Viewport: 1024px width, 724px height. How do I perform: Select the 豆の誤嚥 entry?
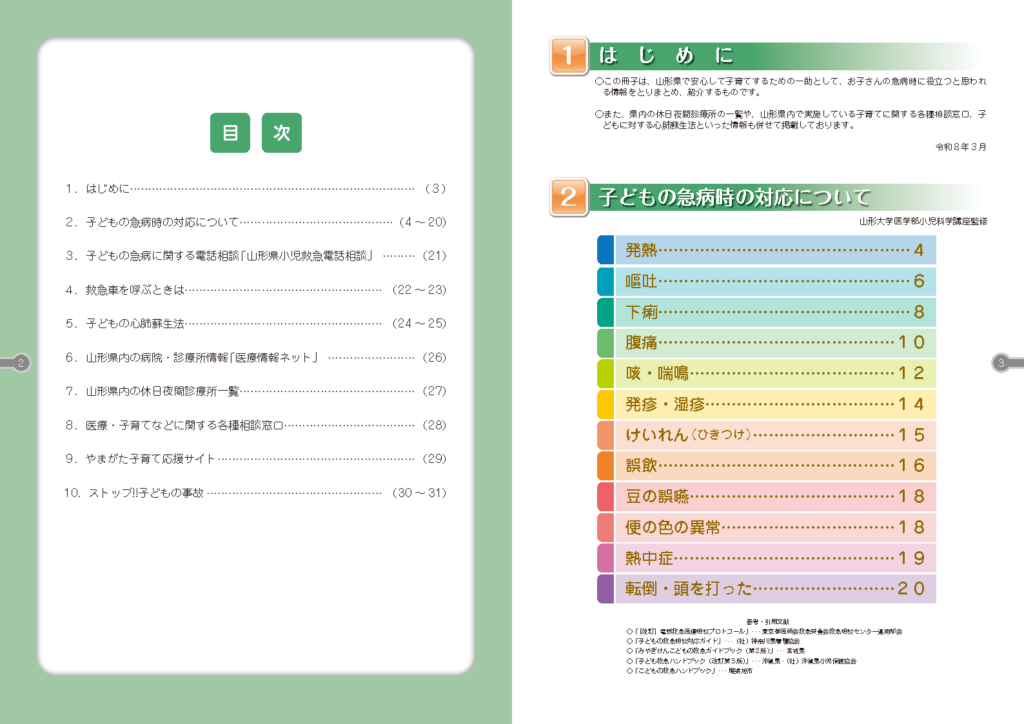tap(765, 497)
